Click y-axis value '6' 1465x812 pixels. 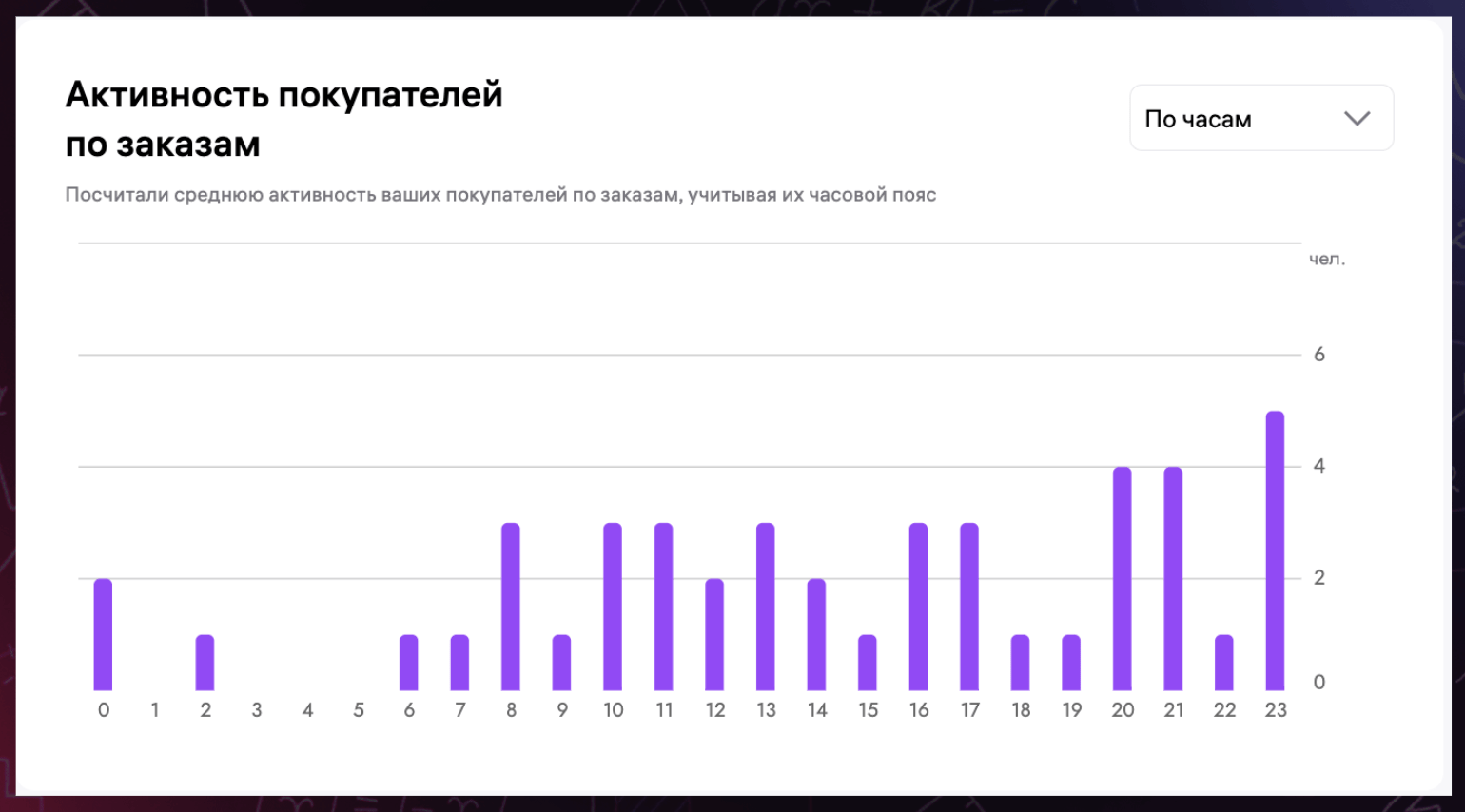coord(1318,355)
